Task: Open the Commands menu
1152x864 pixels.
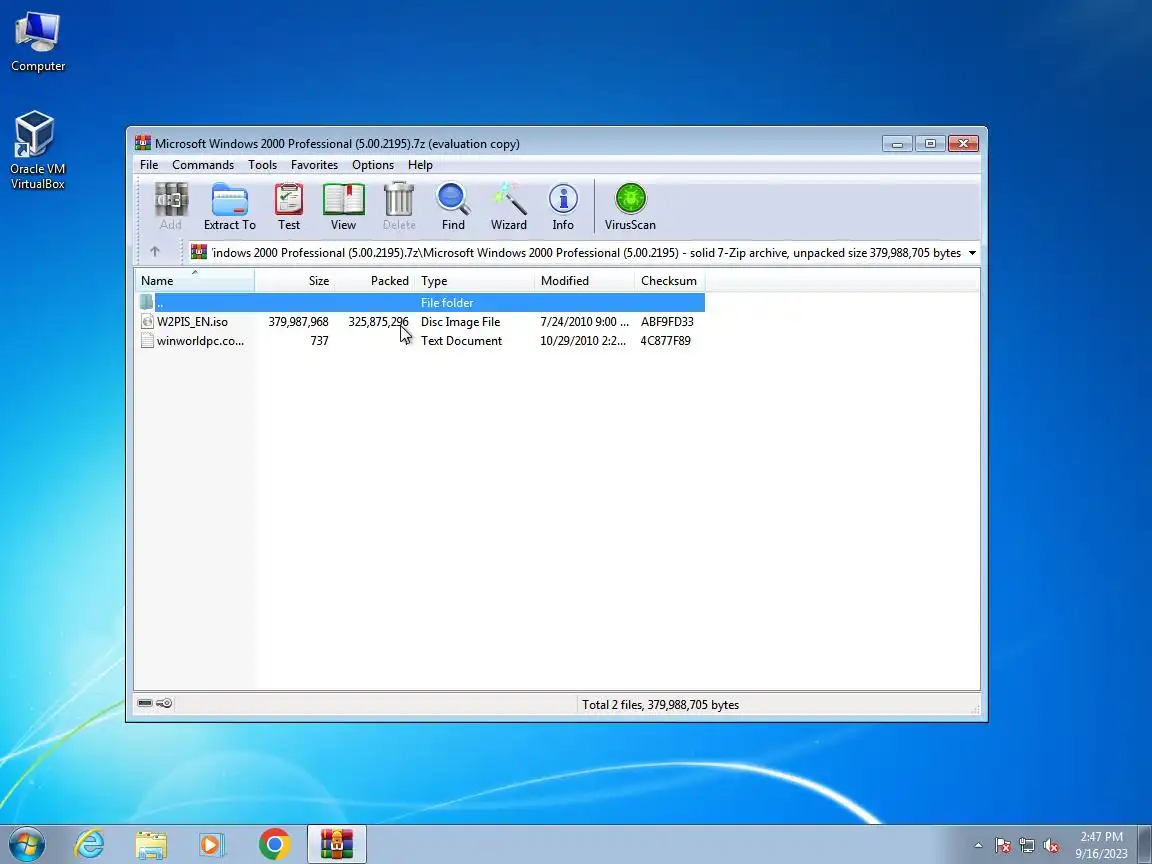Action: coord(203,165)
